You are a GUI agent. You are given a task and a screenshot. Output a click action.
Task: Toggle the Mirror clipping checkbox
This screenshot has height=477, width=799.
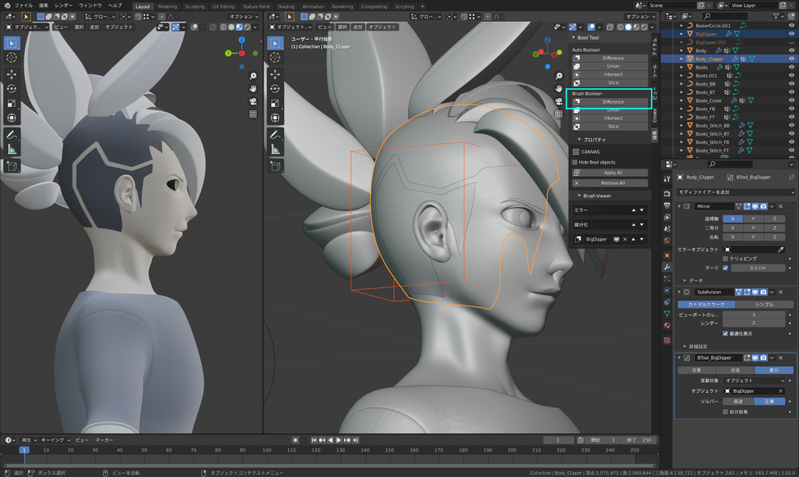pos(727,258)
